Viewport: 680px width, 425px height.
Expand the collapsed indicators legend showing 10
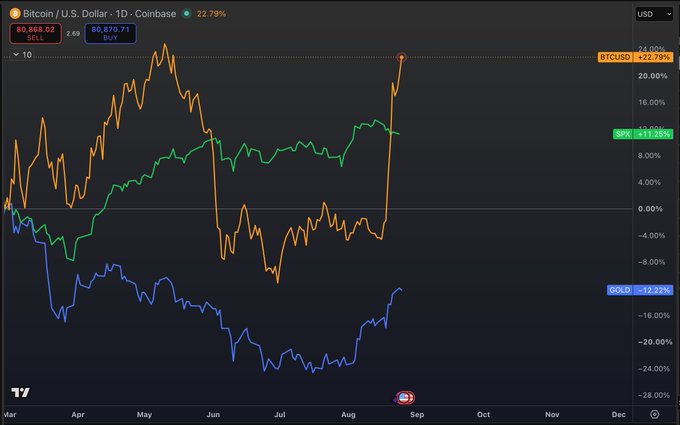tap(22, 55)
